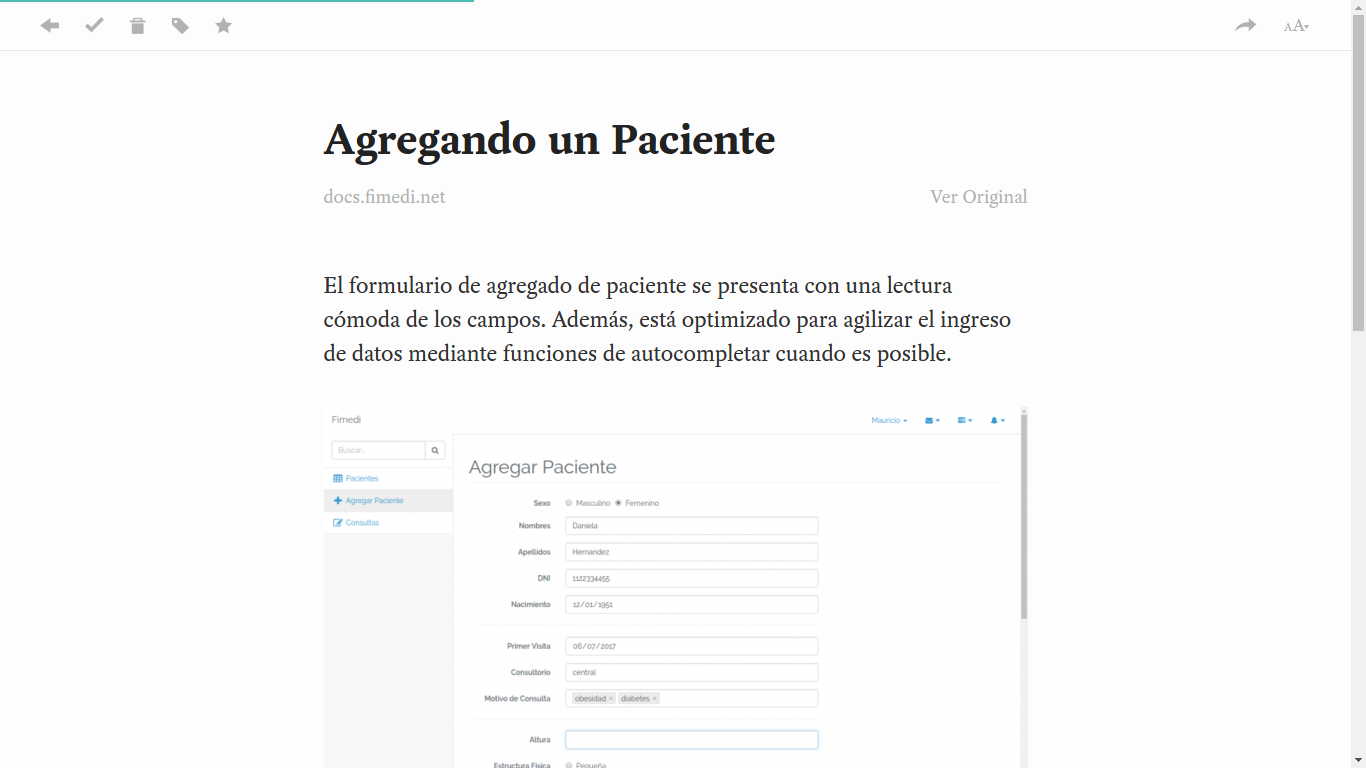
Task: Click inside the Altura input field
Action: pos(691,738)
